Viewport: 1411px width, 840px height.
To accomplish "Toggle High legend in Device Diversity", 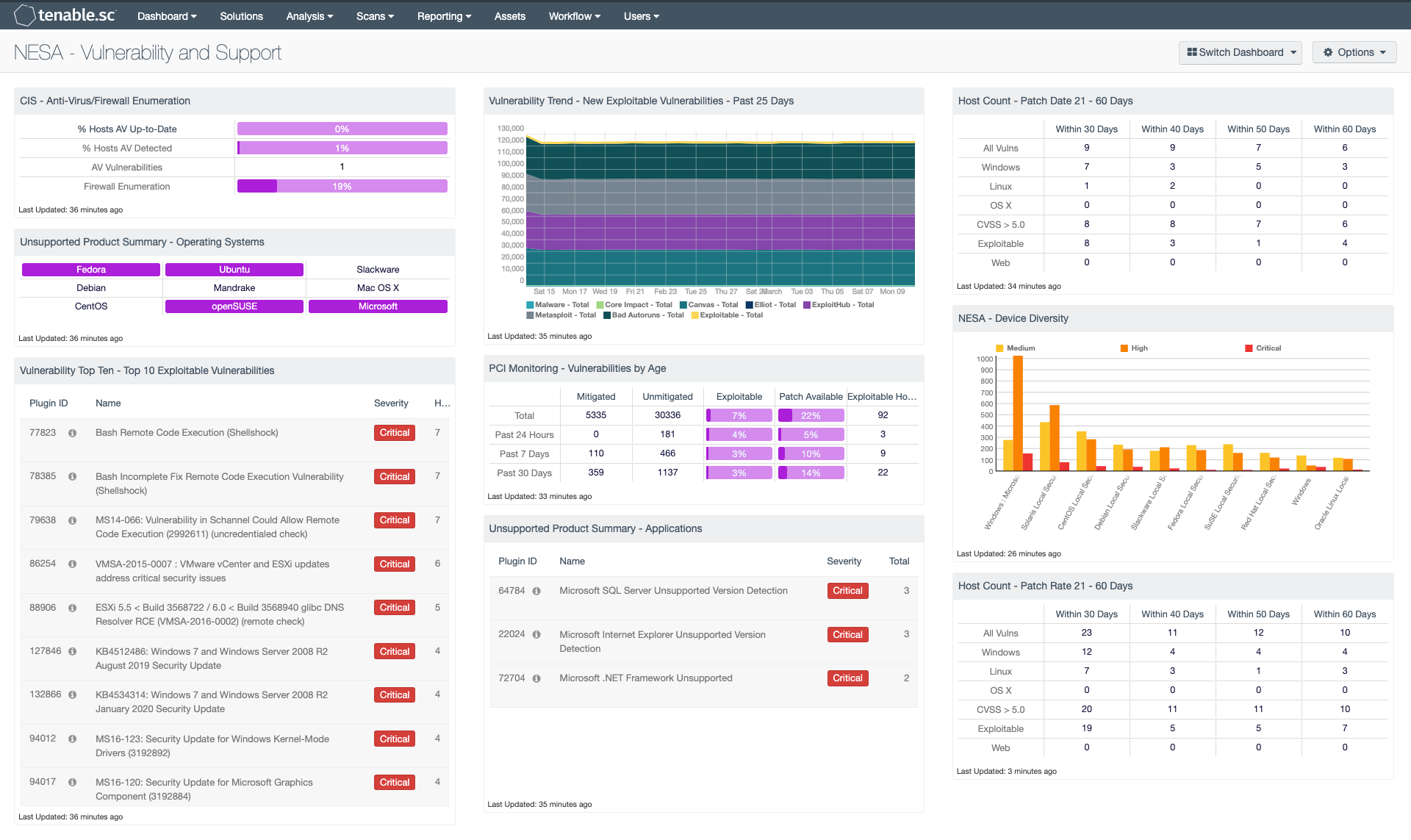I will coord(1134,348).
